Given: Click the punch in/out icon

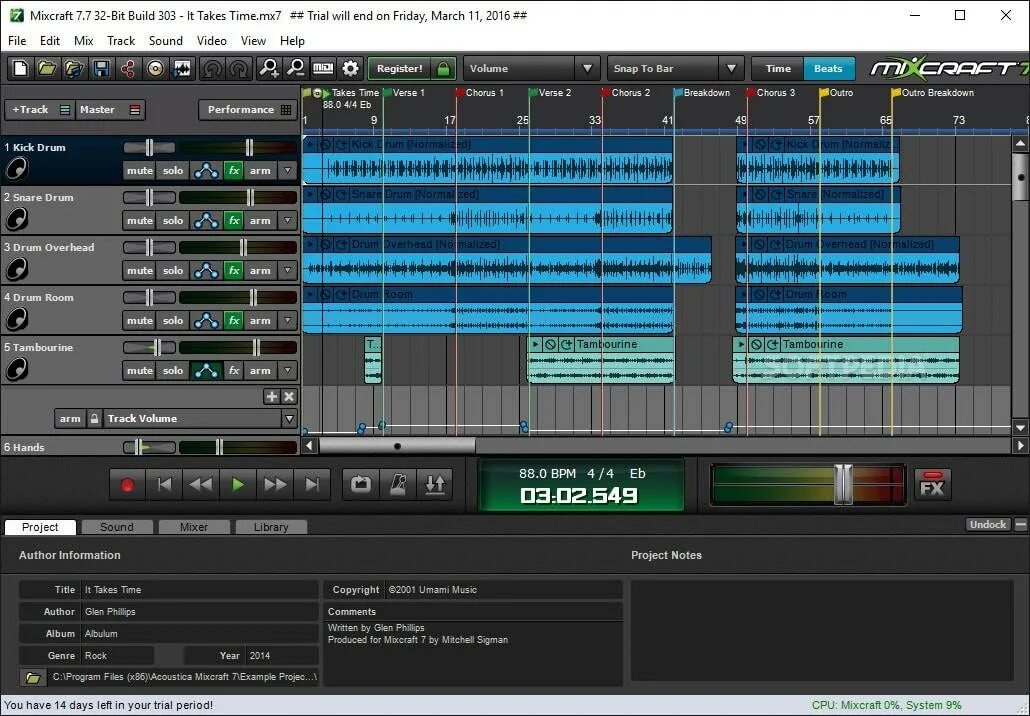Looking at the screenshot, I should [435, 485].
